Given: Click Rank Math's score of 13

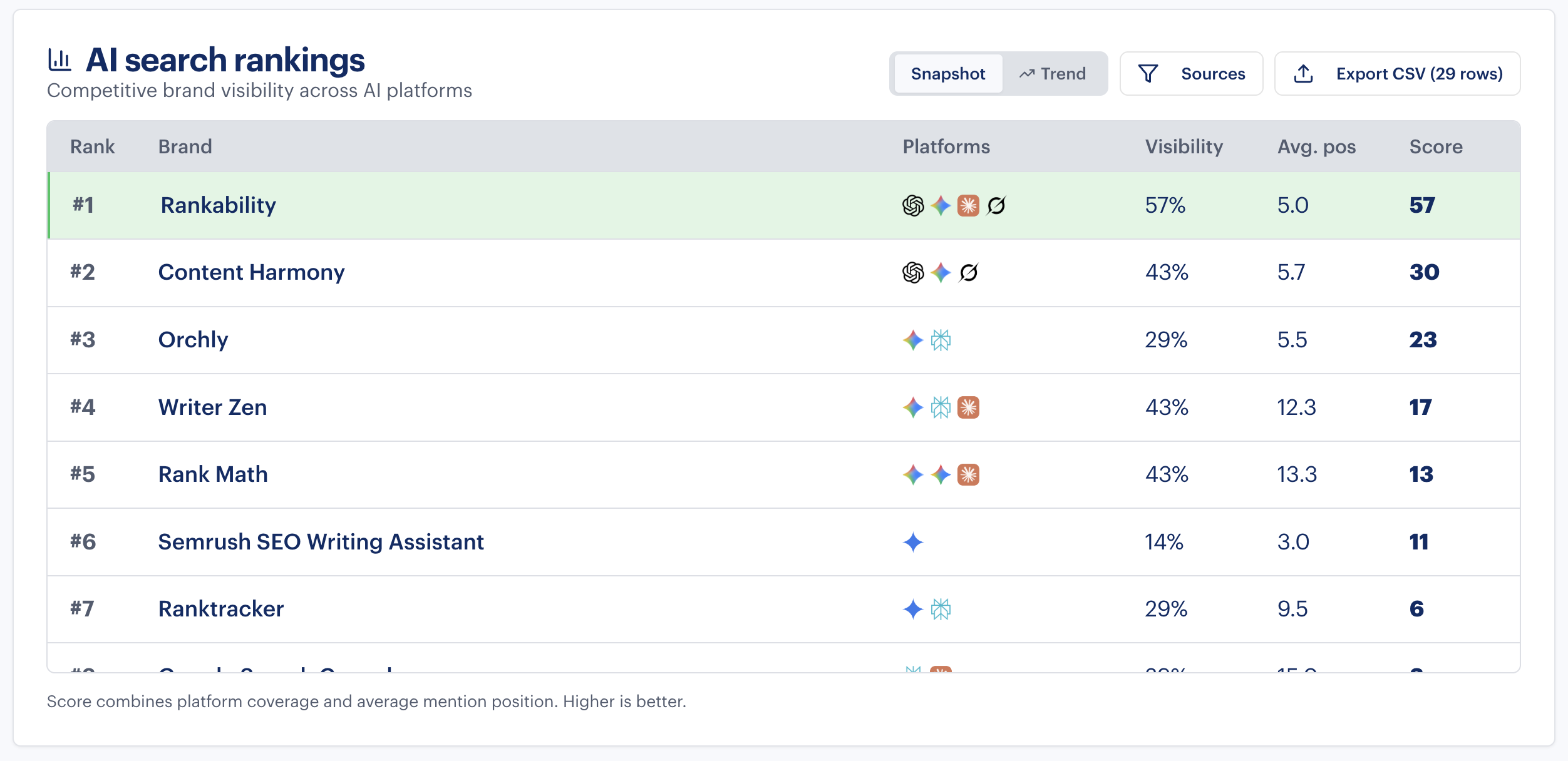Looking at the screenshot, I should click(x=1421, y=474).
